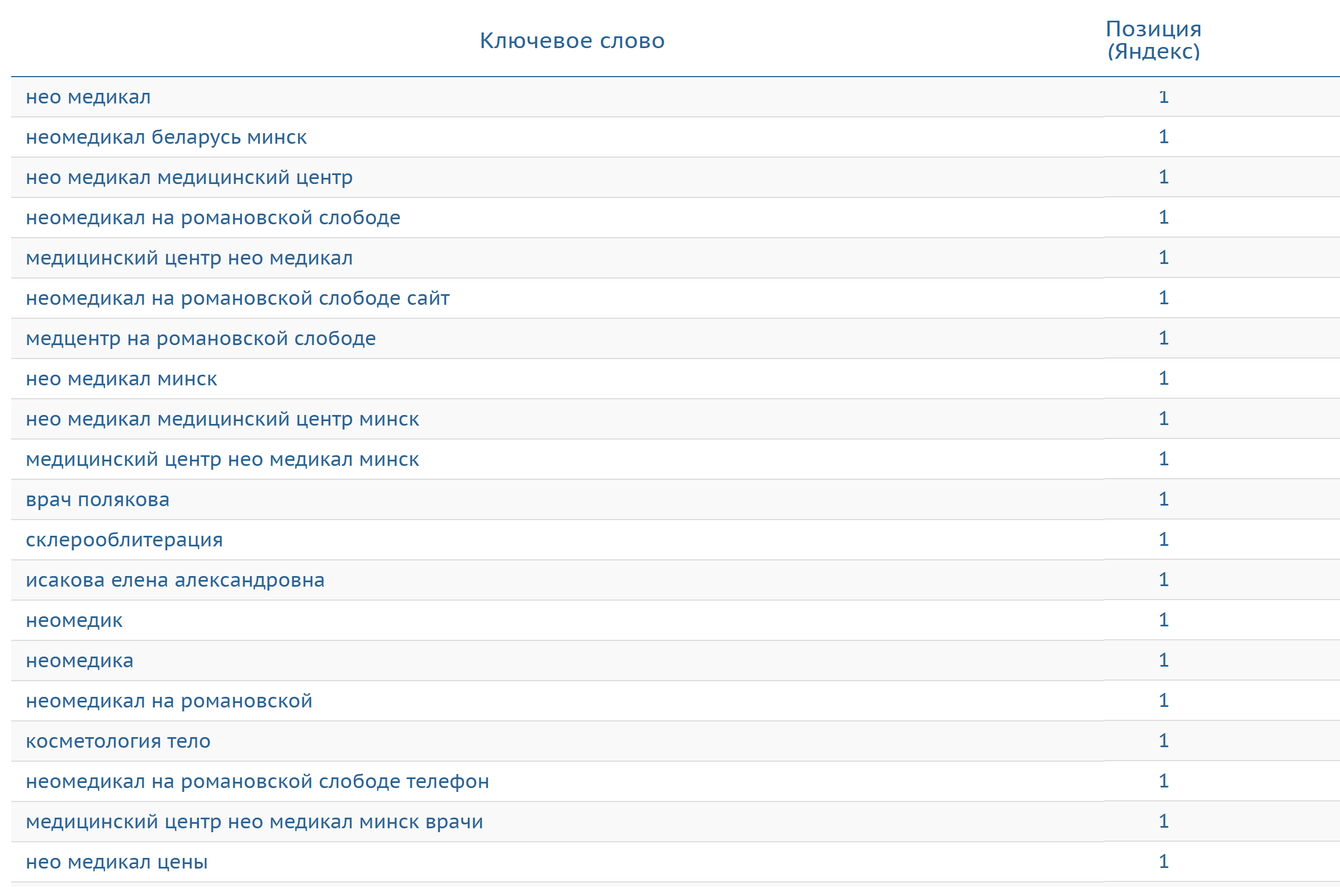Click position value for 'косметология тело'
1340x887 pixels.
[x=1163, y=741]
